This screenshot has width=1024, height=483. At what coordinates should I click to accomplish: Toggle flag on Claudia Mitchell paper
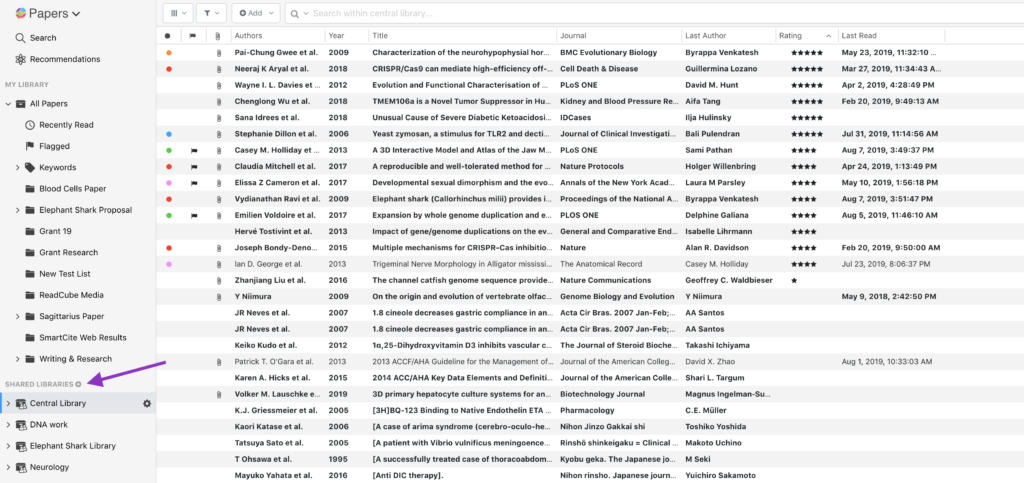tap(195, 166)
